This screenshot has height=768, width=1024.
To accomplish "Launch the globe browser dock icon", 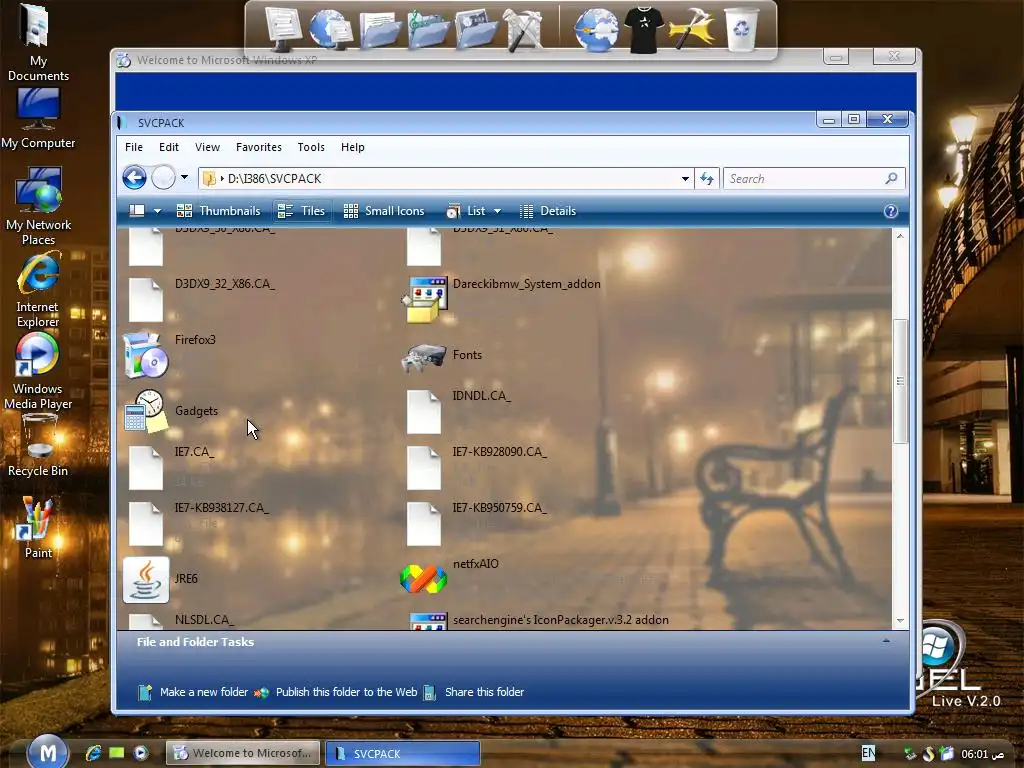I will (x=596, y=29).
